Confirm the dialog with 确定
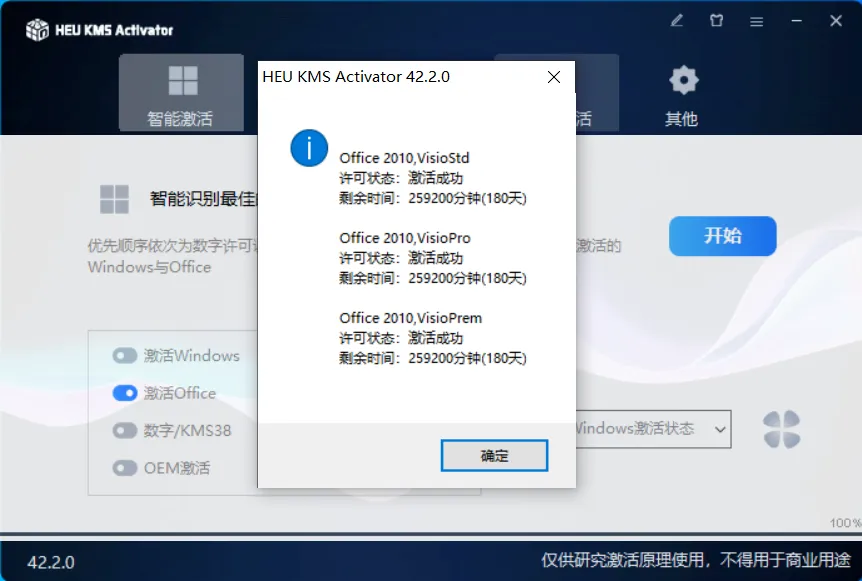 pyautogui.click(x=494, y=455)
